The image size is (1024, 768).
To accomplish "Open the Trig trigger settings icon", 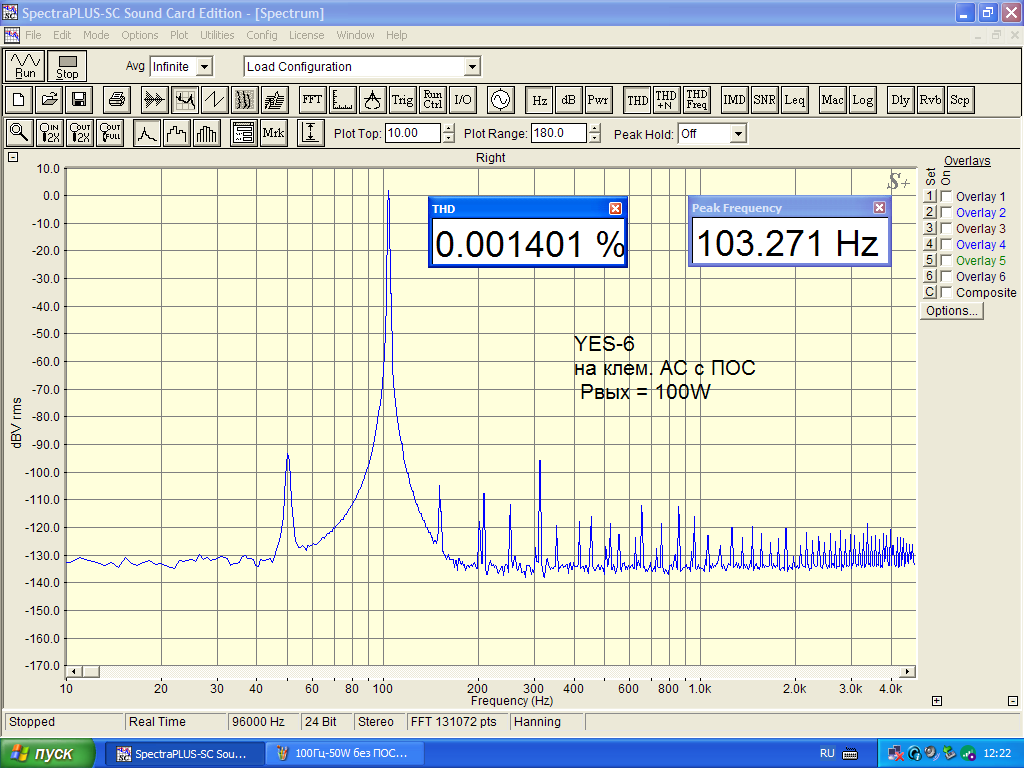I will tap(402, 100).
